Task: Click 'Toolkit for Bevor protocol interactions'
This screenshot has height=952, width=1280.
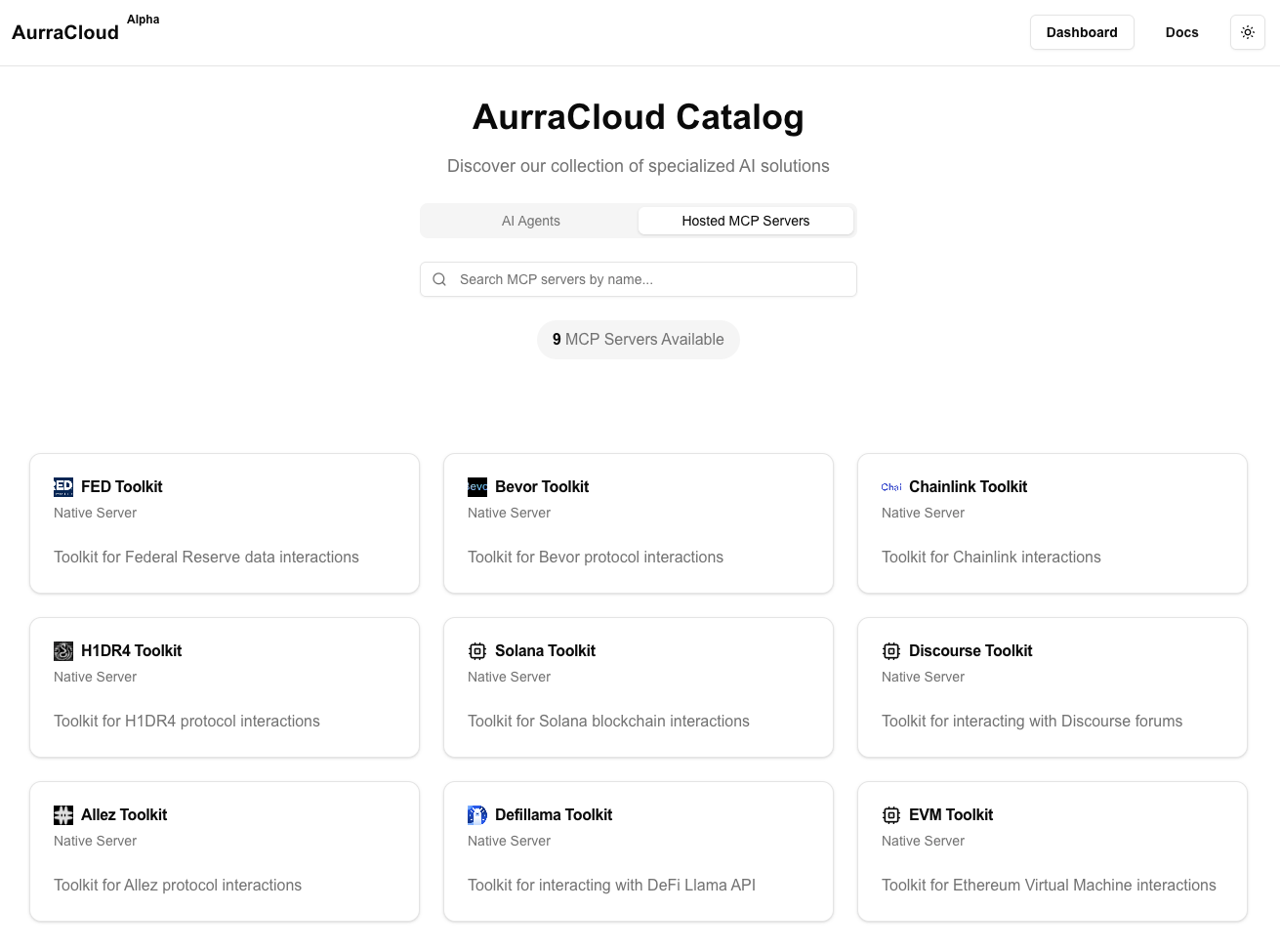Action: tap(596, 557)
